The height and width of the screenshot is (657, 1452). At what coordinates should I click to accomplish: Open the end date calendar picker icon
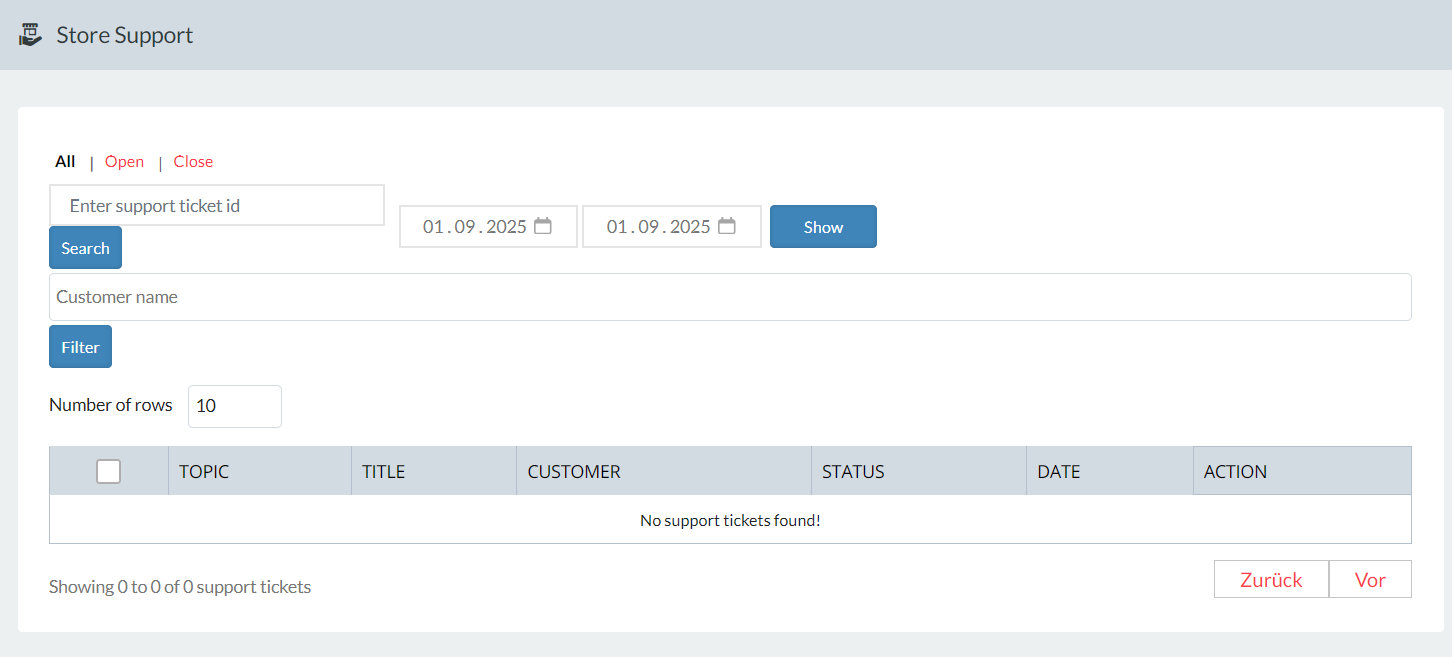(x=727, y=226)
